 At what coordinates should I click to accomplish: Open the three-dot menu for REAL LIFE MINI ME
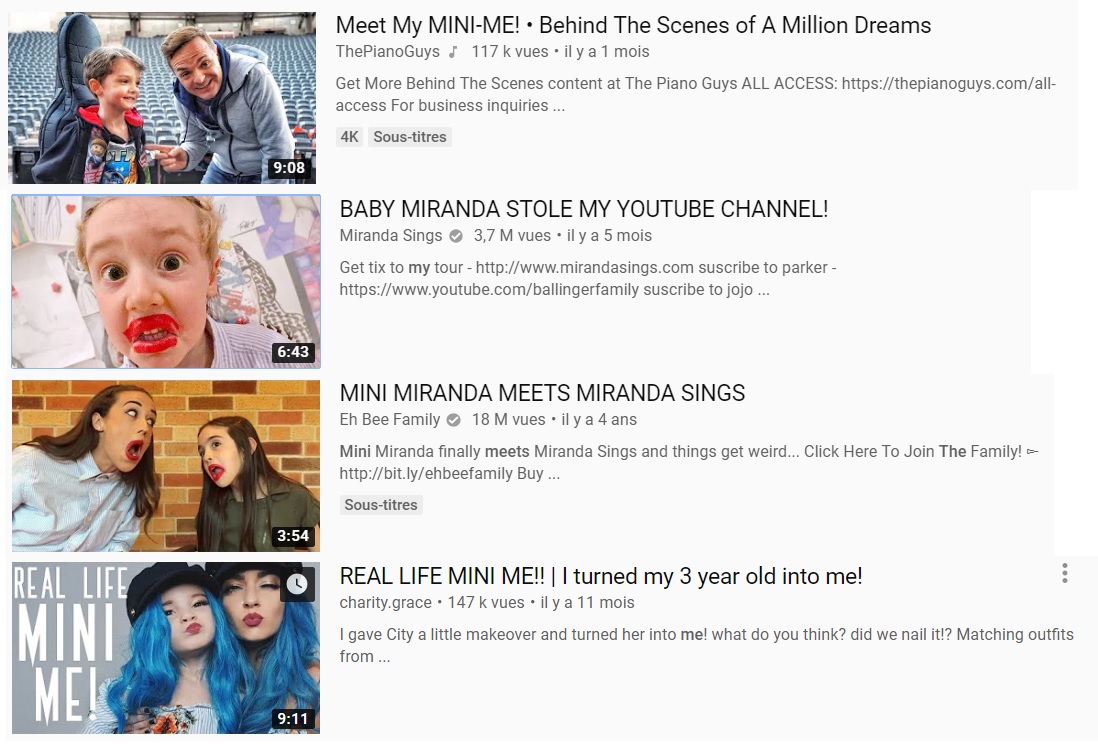click(1064, 573)
